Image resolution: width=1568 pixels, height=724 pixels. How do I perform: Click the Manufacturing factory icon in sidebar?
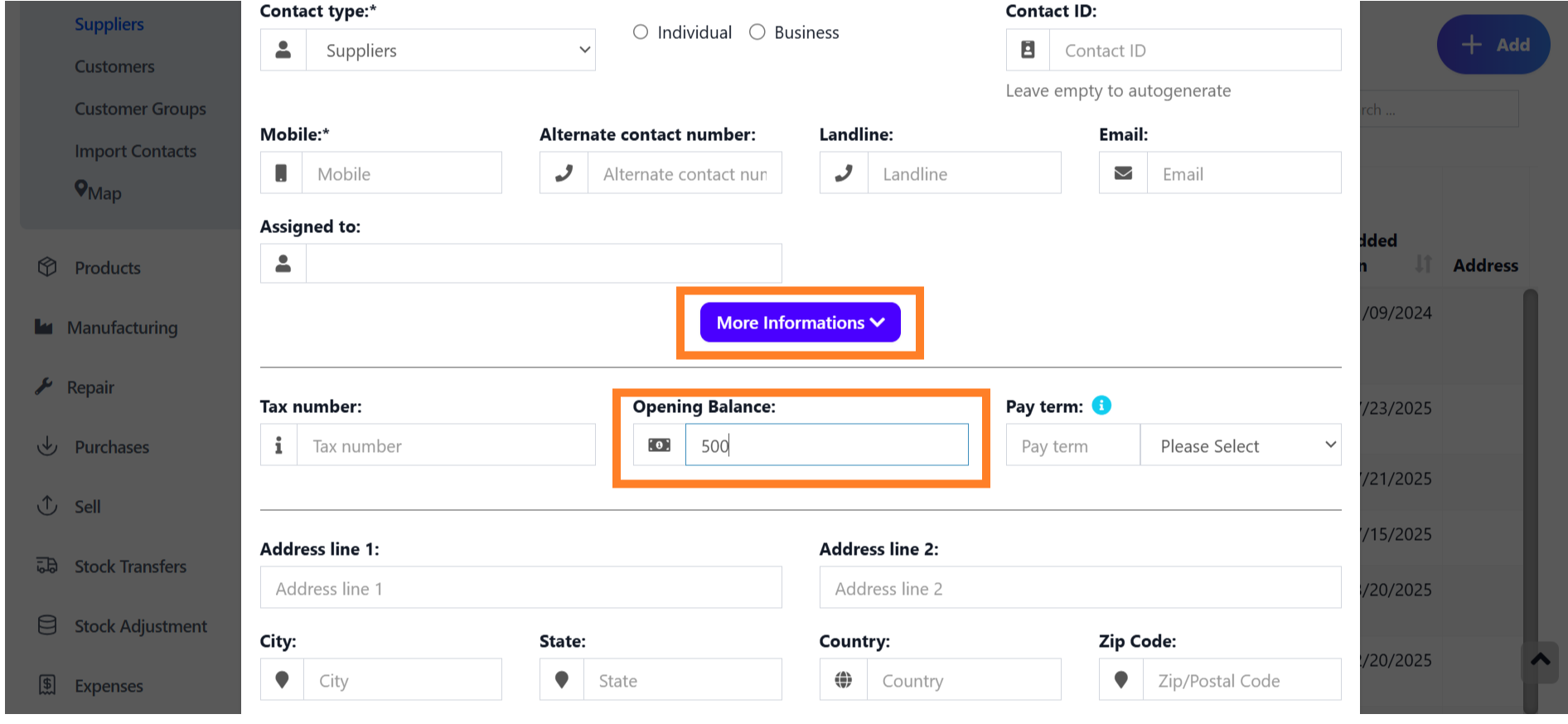point(44,327)
